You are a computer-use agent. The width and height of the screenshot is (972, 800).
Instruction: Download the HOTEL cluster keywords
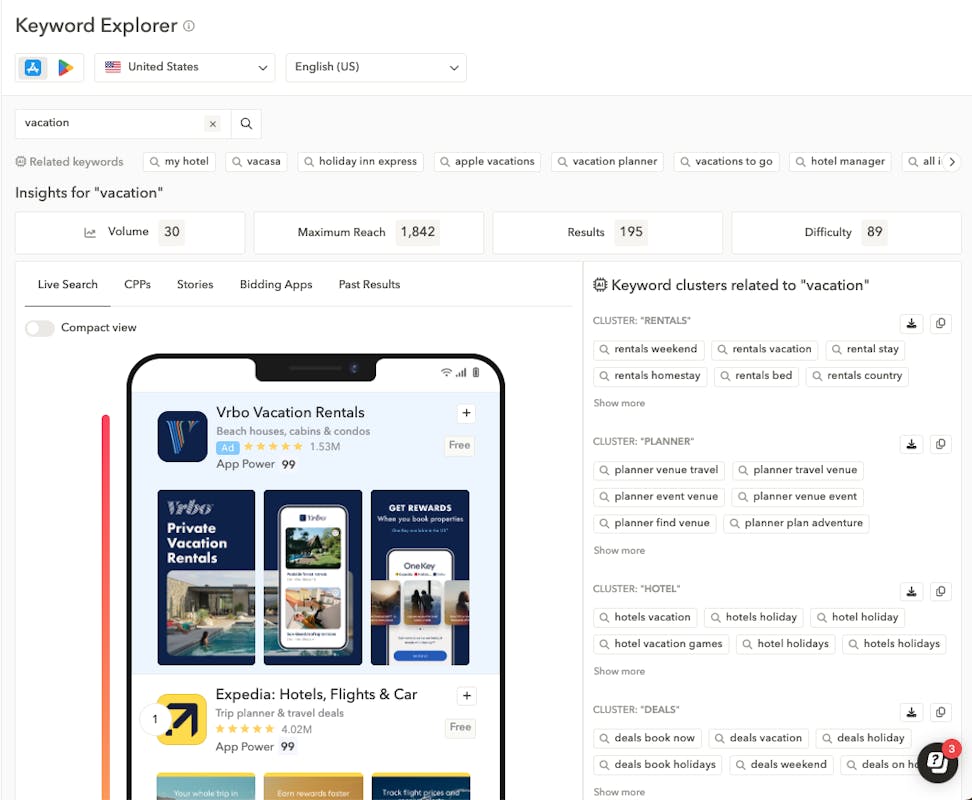coord(911,591)
